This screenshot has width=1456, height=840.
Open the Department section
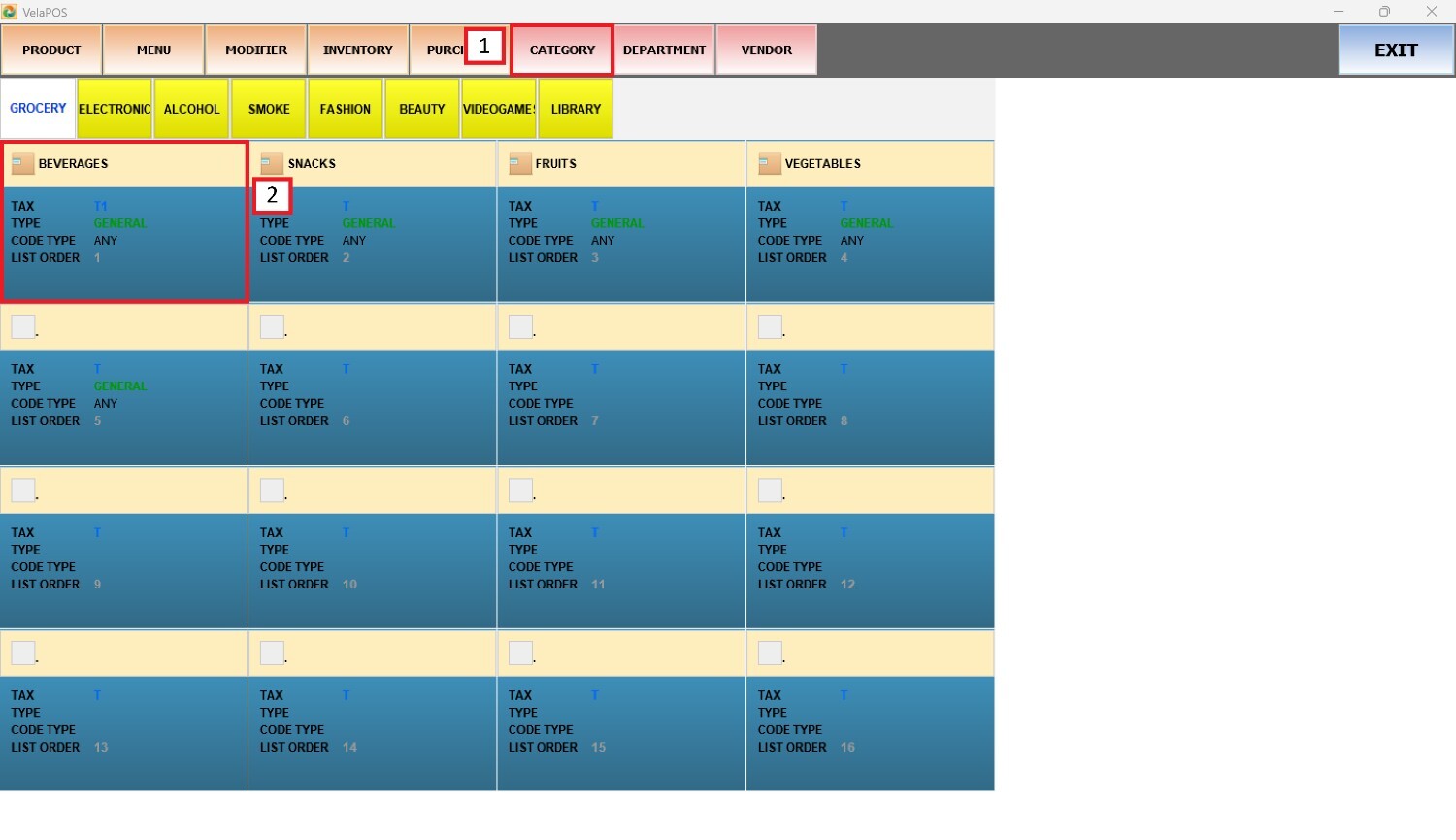click(664, 50)
